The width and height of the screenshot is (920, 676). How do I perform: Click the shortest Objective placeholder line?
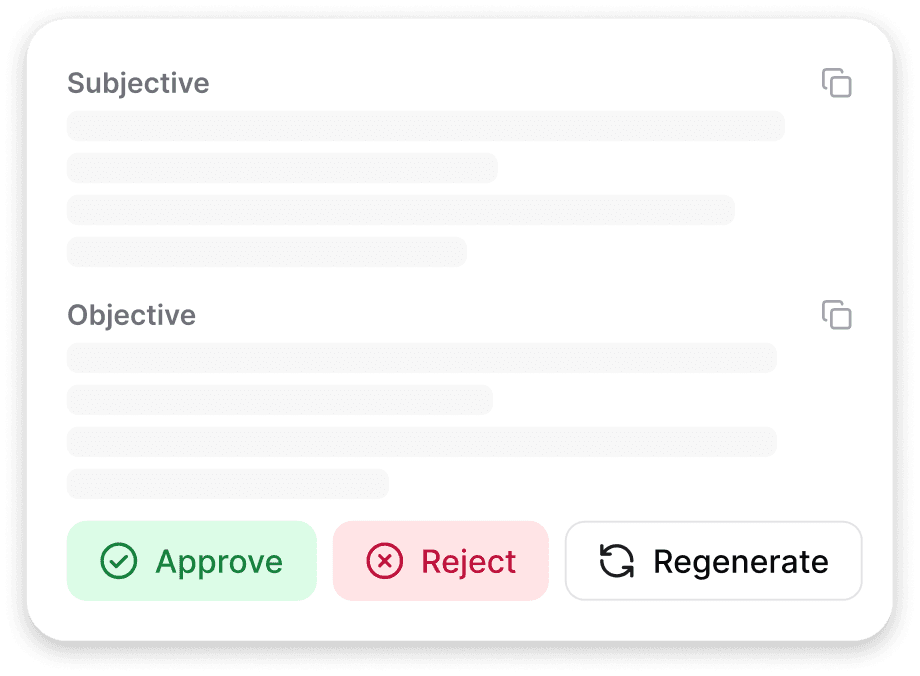(x=227, y=484)
